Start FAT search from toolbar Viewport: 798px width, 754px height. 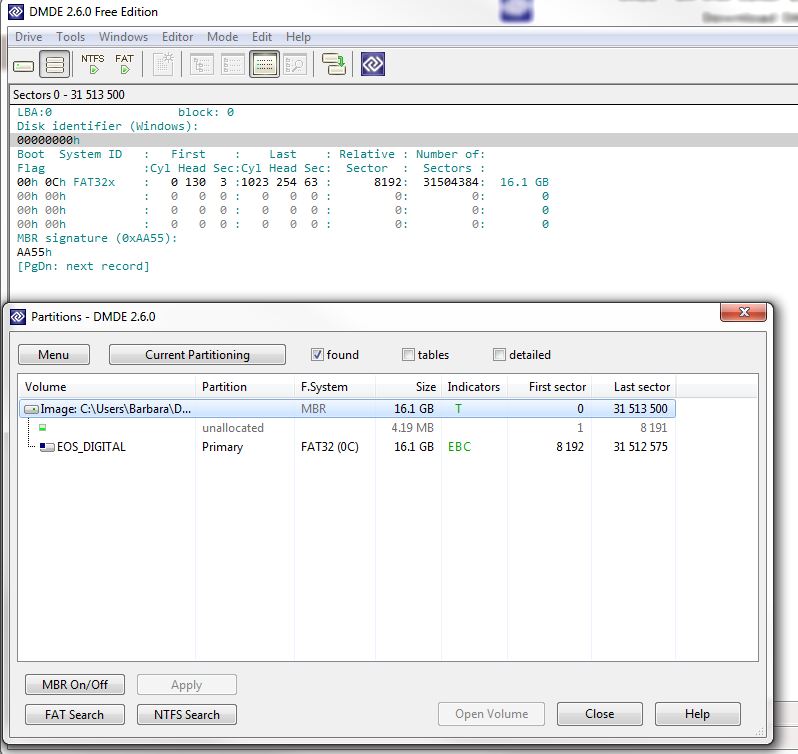click(x=124, y=64)
